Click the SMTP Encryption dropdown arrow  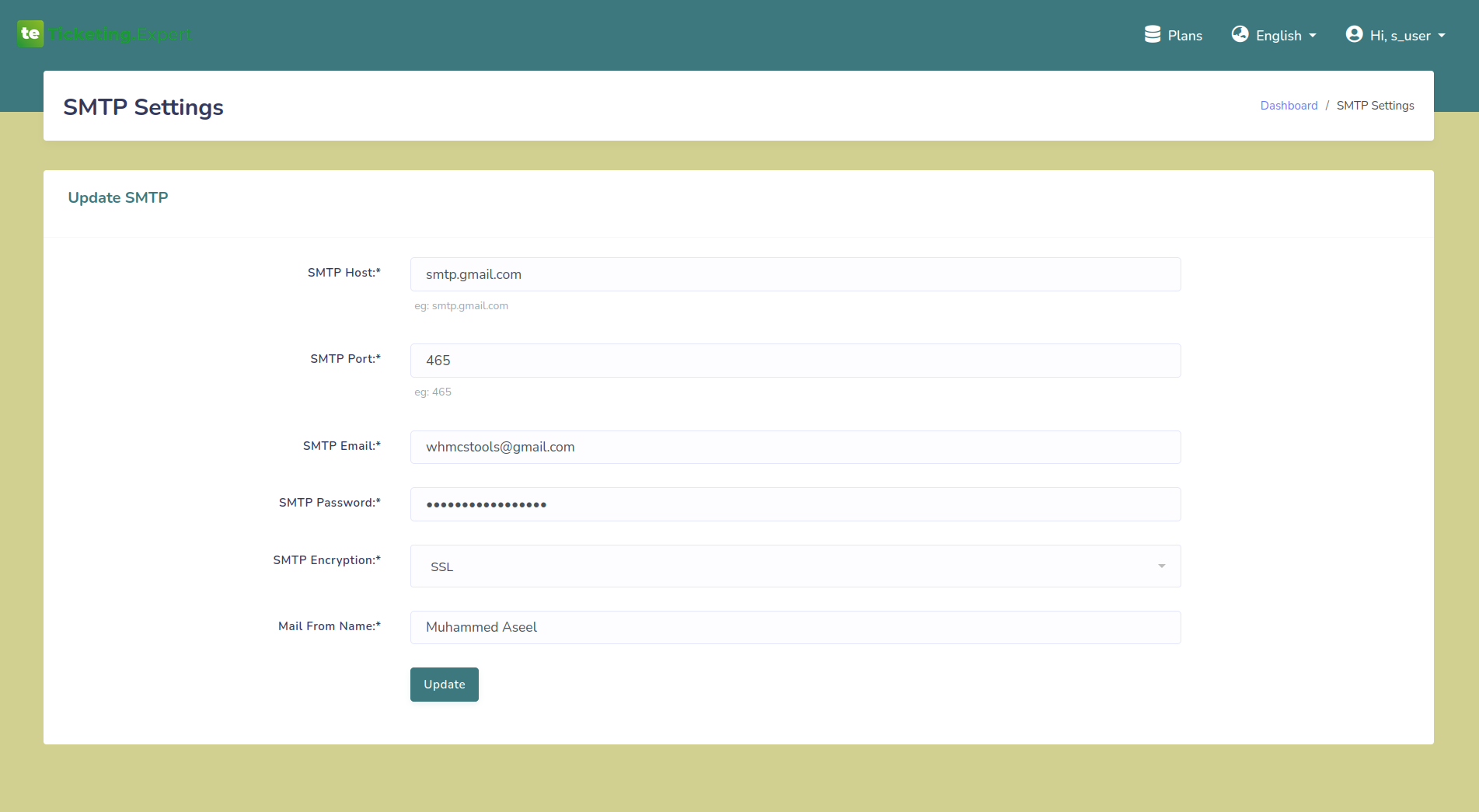point(1161,566)
